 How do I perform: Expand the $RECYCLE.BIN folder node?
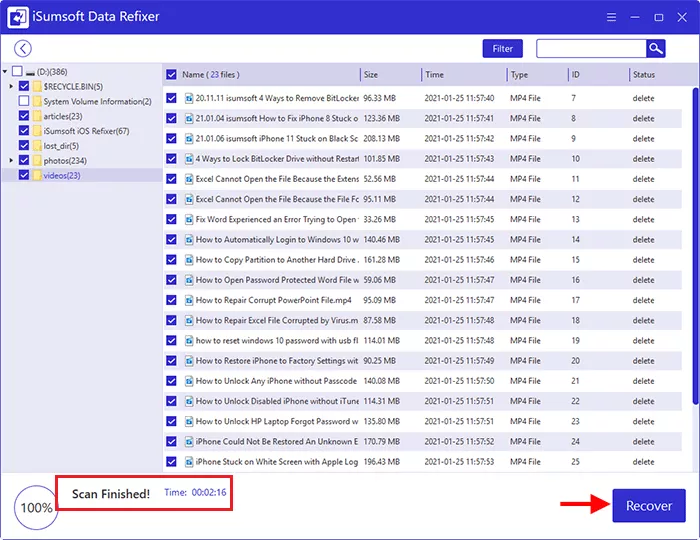11,87
